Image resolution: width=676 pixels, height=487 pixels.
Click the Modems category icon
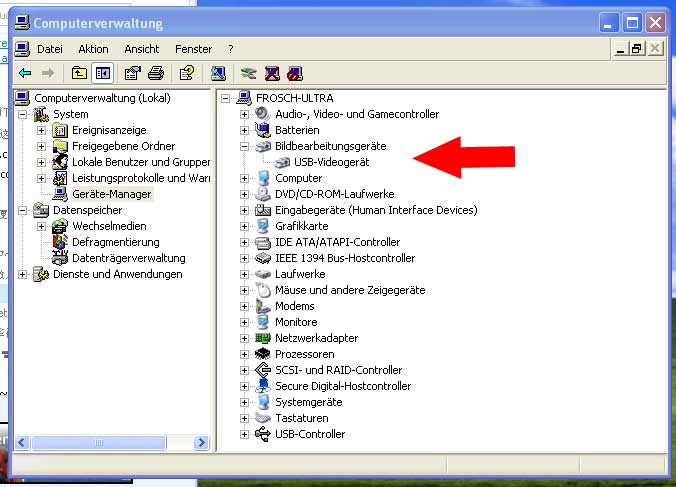pos(263,306)
